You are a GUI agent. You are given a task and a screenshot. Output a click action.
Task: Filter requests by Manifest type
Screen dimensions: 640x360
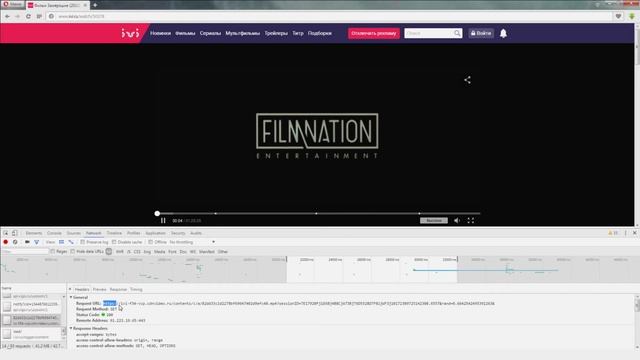207,252
